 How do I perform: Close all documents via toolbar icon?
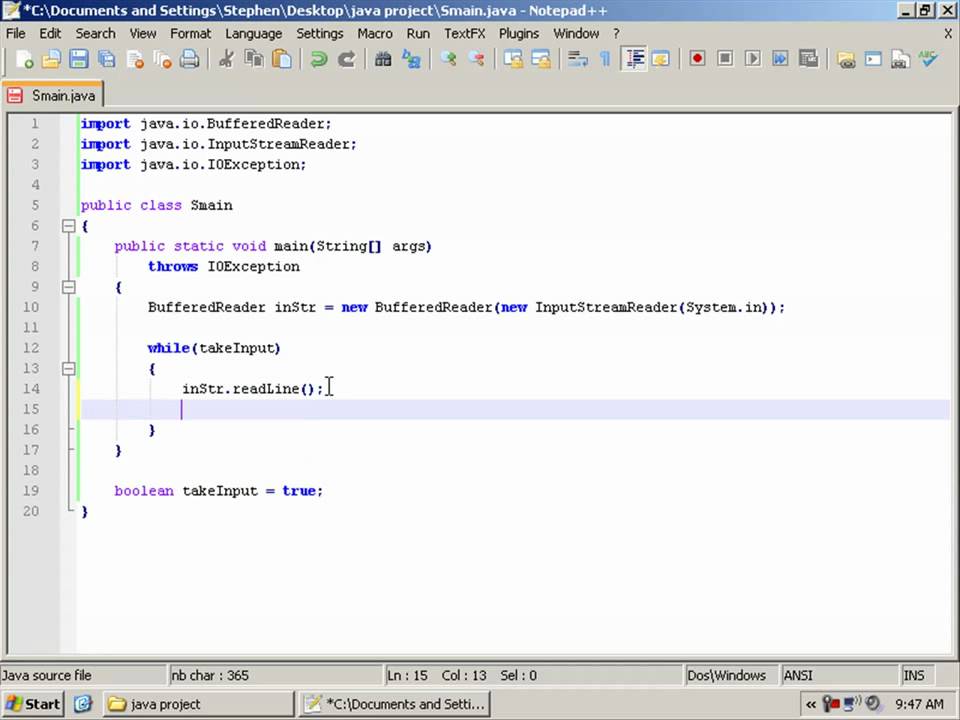(x=162, y=59)
